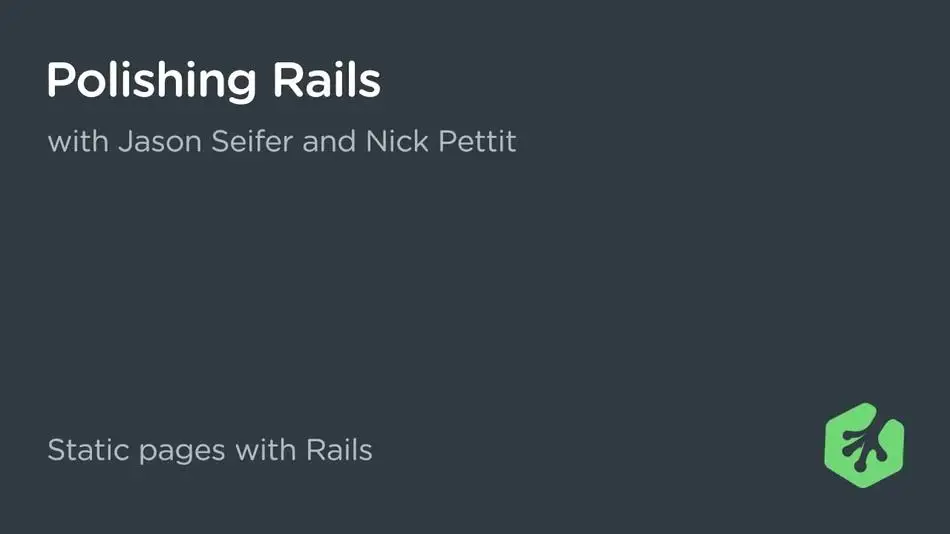Click the word "and" between the names
Screen dimensions: 950x534
pyautogui.click(x=329, y=141)
